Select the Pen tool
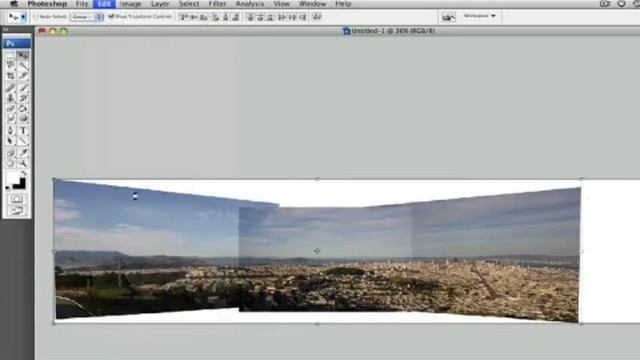This screenshot has width=640, height=360. coord(11,131)
